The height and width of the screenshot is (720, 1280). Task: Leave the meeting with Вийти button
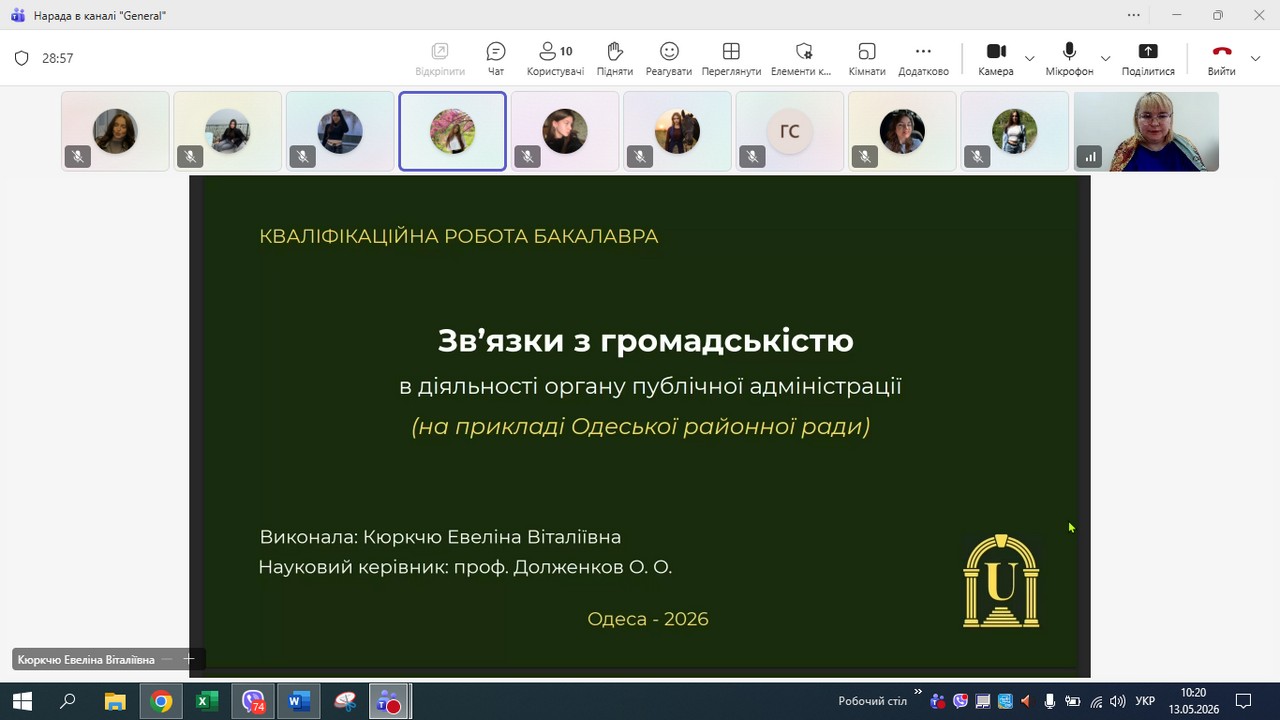coord(1221,59)
